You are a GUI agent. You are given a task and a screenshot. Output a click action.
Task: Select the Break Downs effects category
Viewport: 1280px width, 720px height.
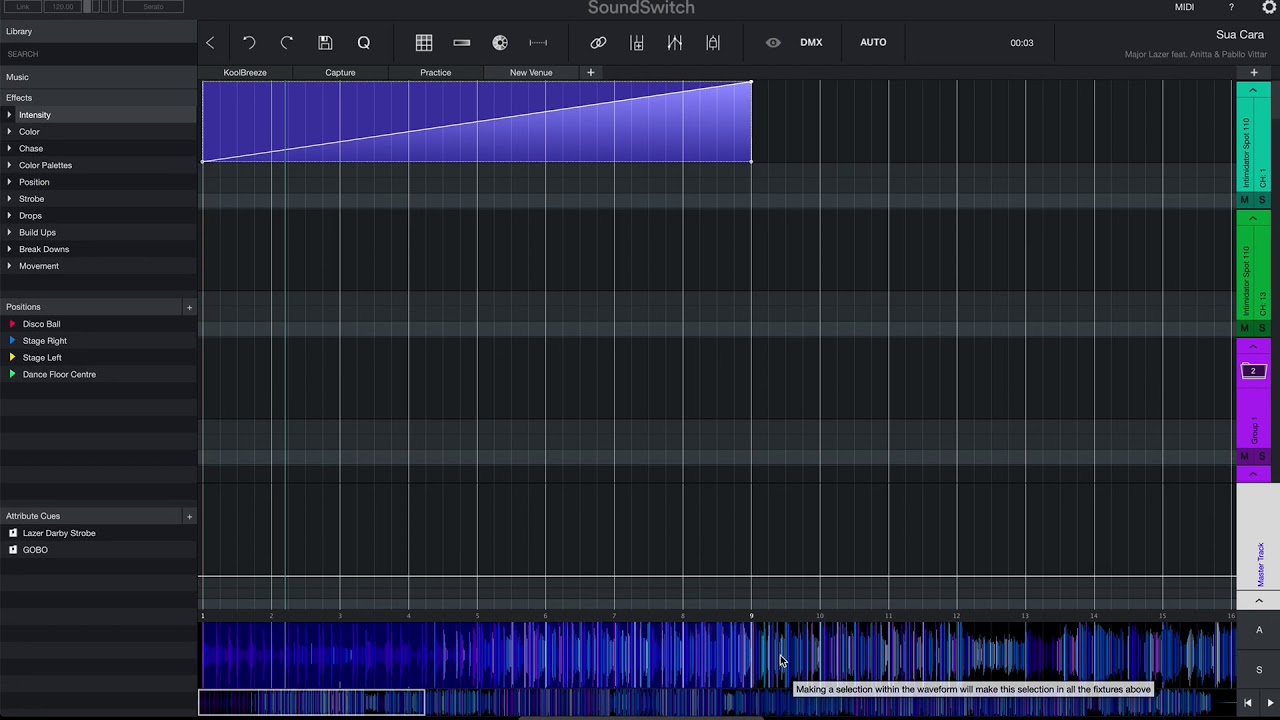tap(44, 249)
